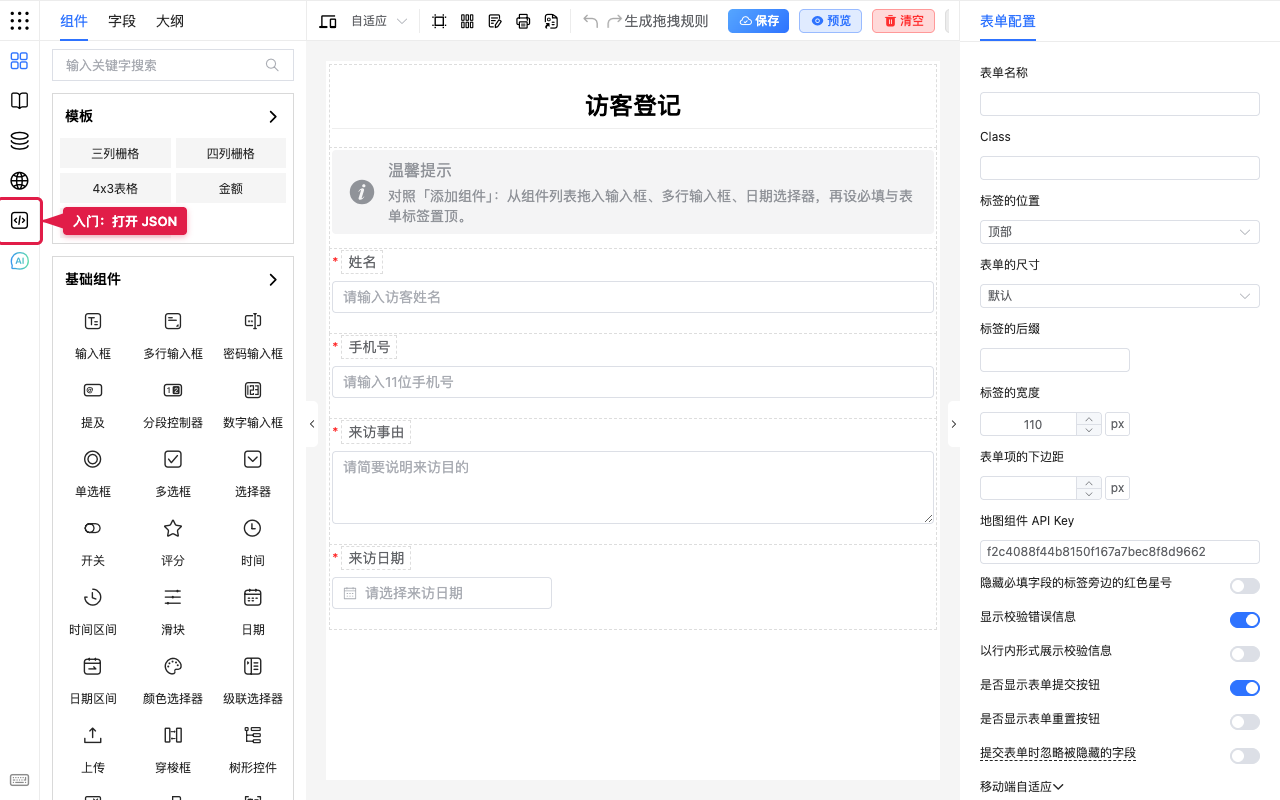
Task: Select the 树形控件 tree component
Action: click(253, 749)
